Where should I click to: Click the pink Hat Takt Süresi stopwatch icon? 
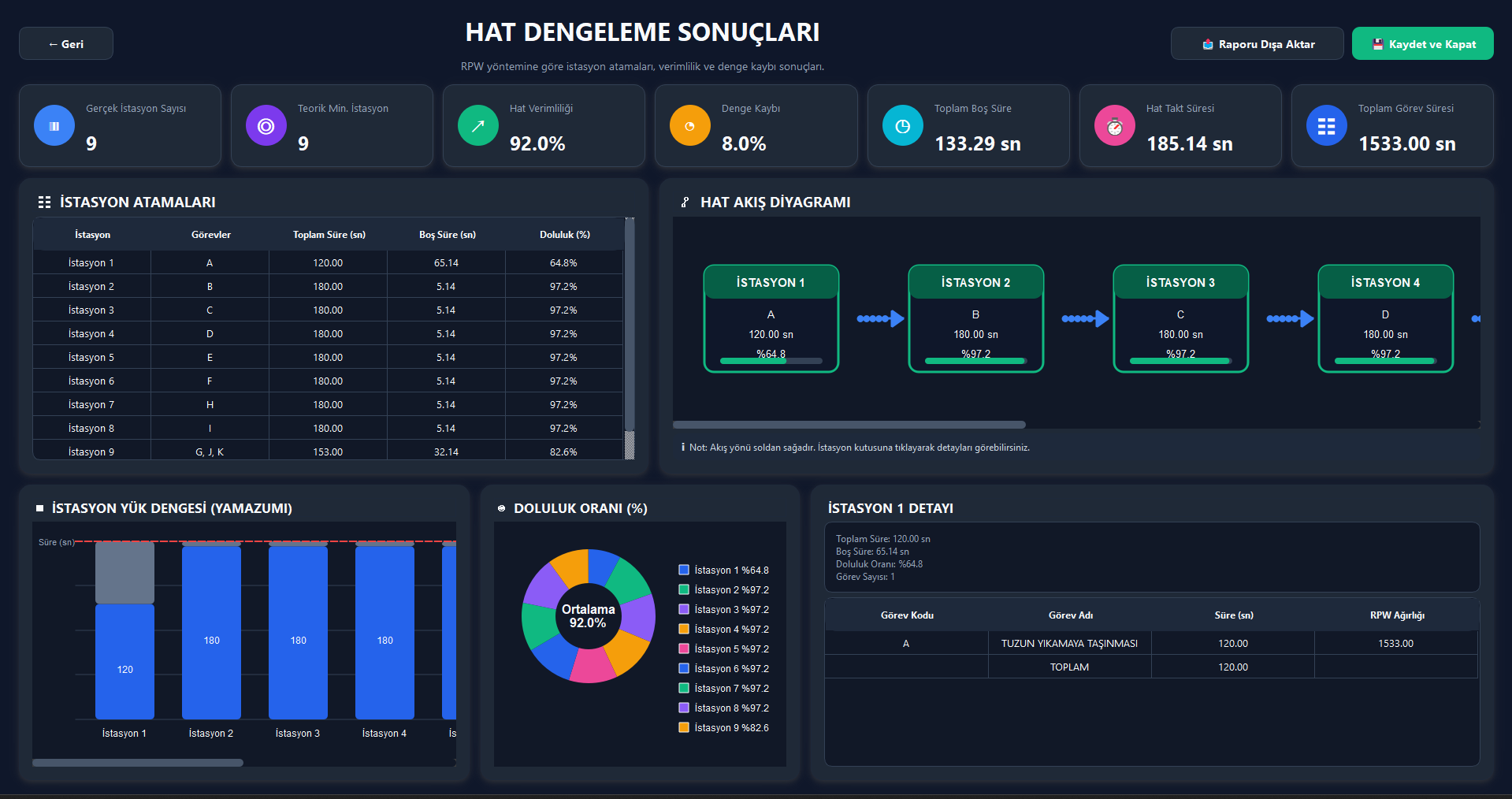(x=1115, y=125)
